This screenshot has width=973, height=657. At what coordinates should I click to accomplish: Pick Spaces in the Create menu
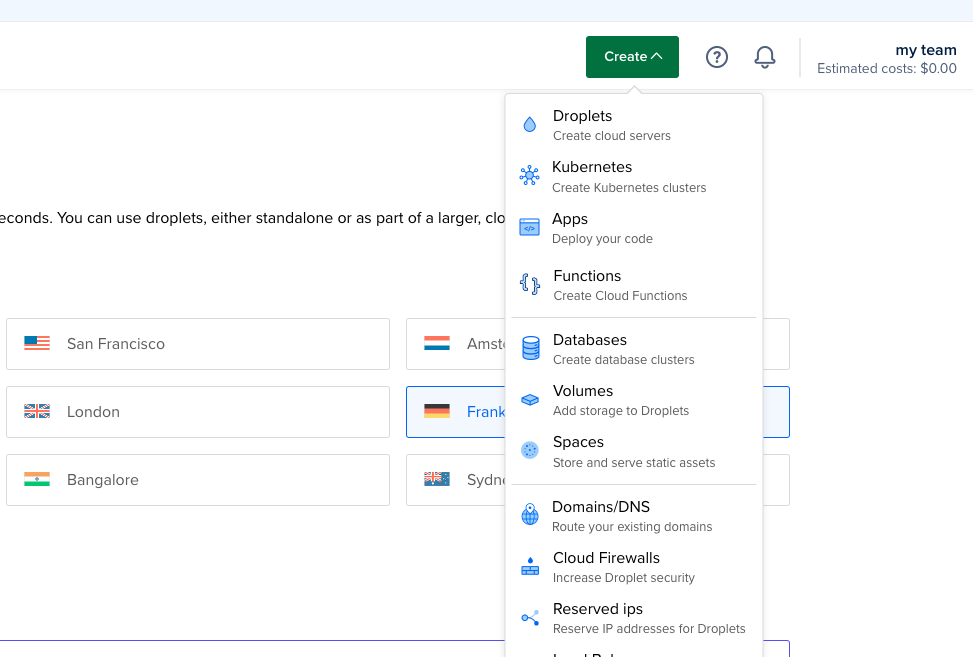point(634,452)
